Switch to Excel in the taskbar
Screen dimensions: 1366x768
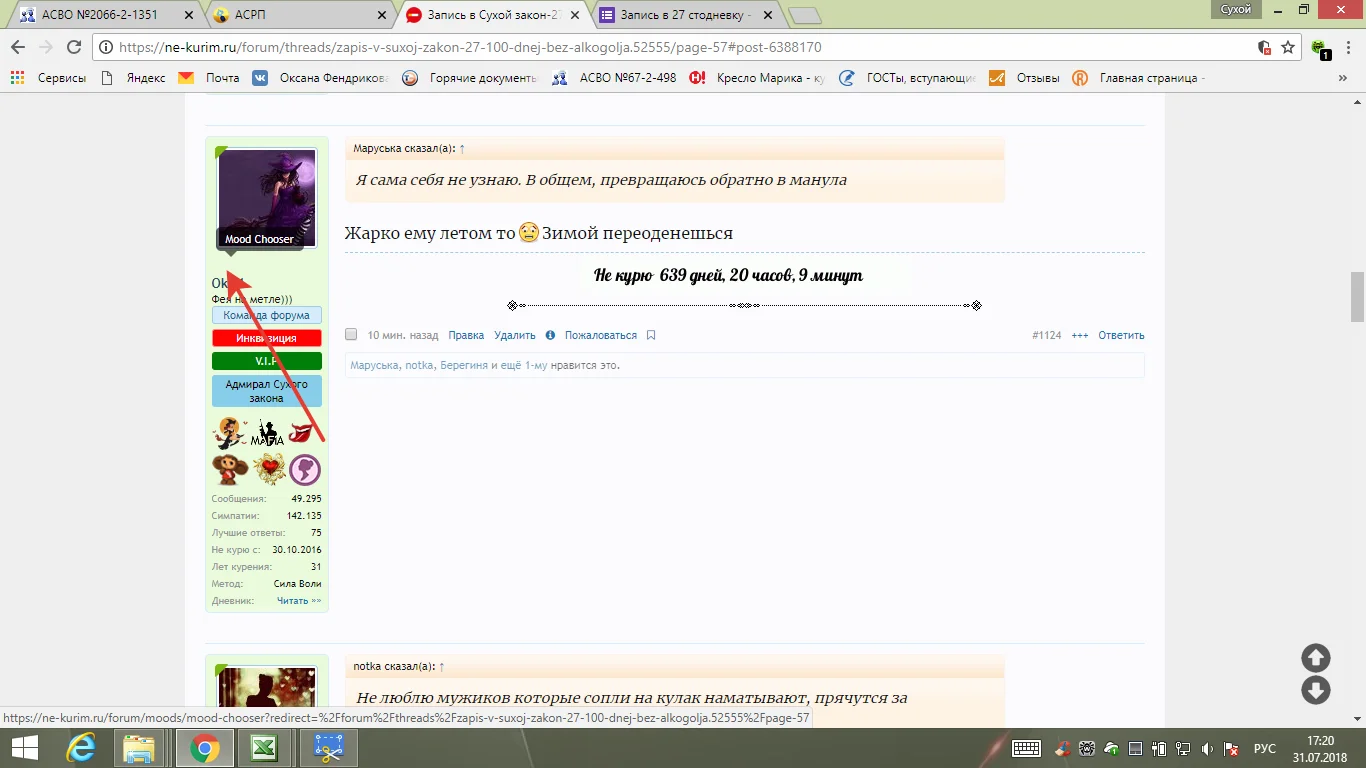coord(264,748)
